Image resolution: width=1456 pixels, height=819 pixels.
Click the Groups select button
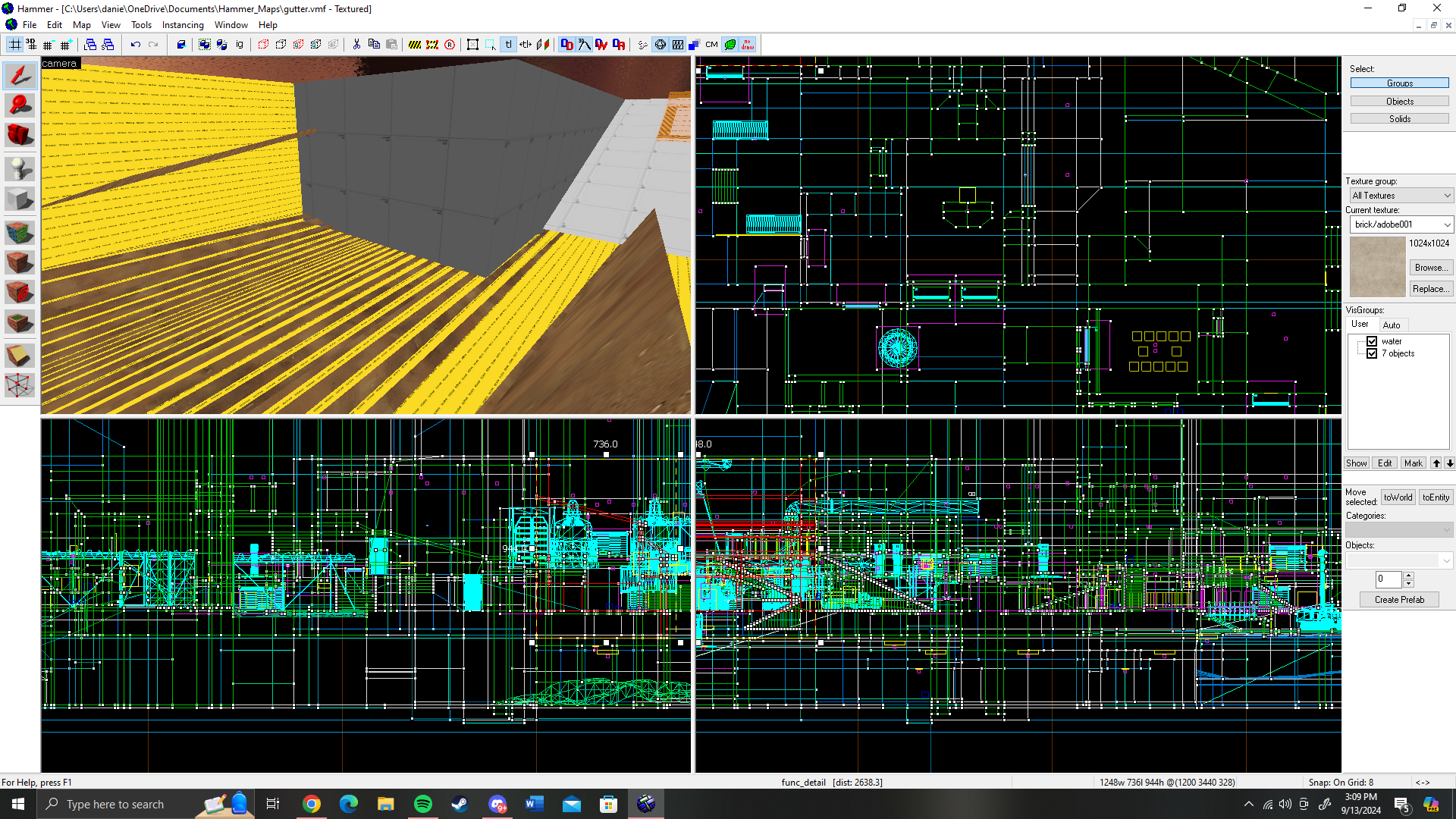coord(1399,83)
